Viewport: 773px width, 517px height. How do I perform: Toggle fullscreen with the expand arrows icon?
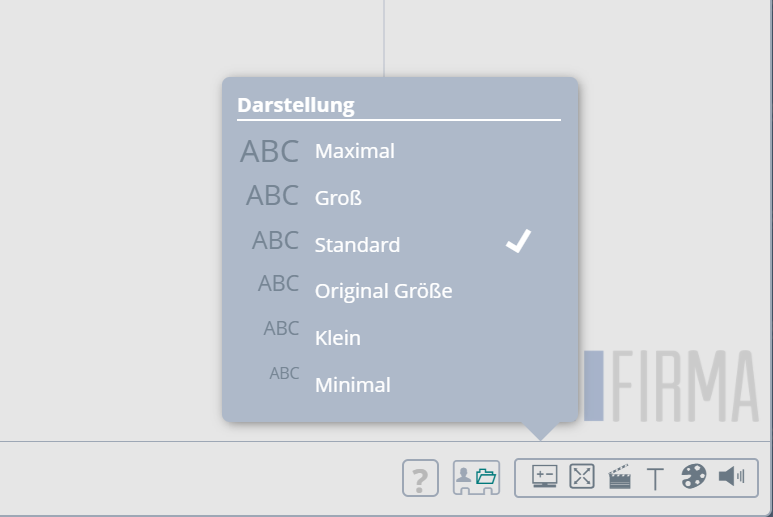tap(581, 477)
